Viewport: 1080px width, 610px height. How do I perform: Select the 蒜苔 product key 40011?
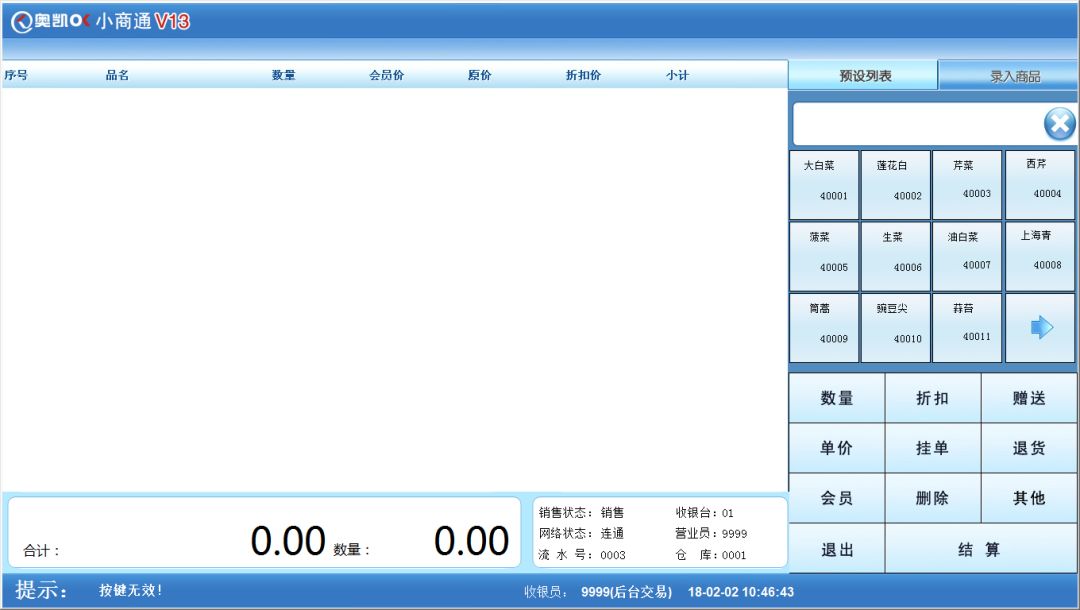tap(967, 327)
